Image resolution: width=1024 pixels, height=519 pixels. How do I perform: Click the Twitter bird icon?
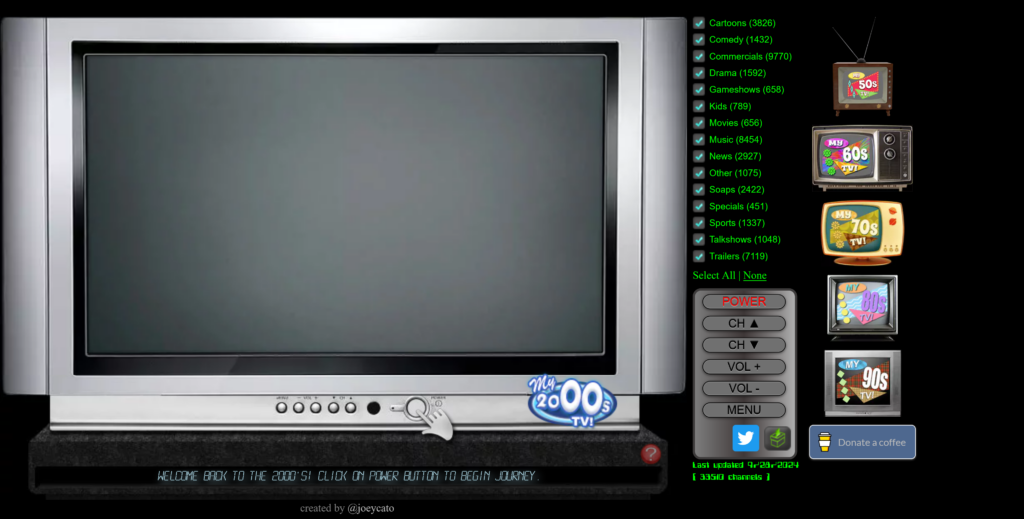[745, 438]
